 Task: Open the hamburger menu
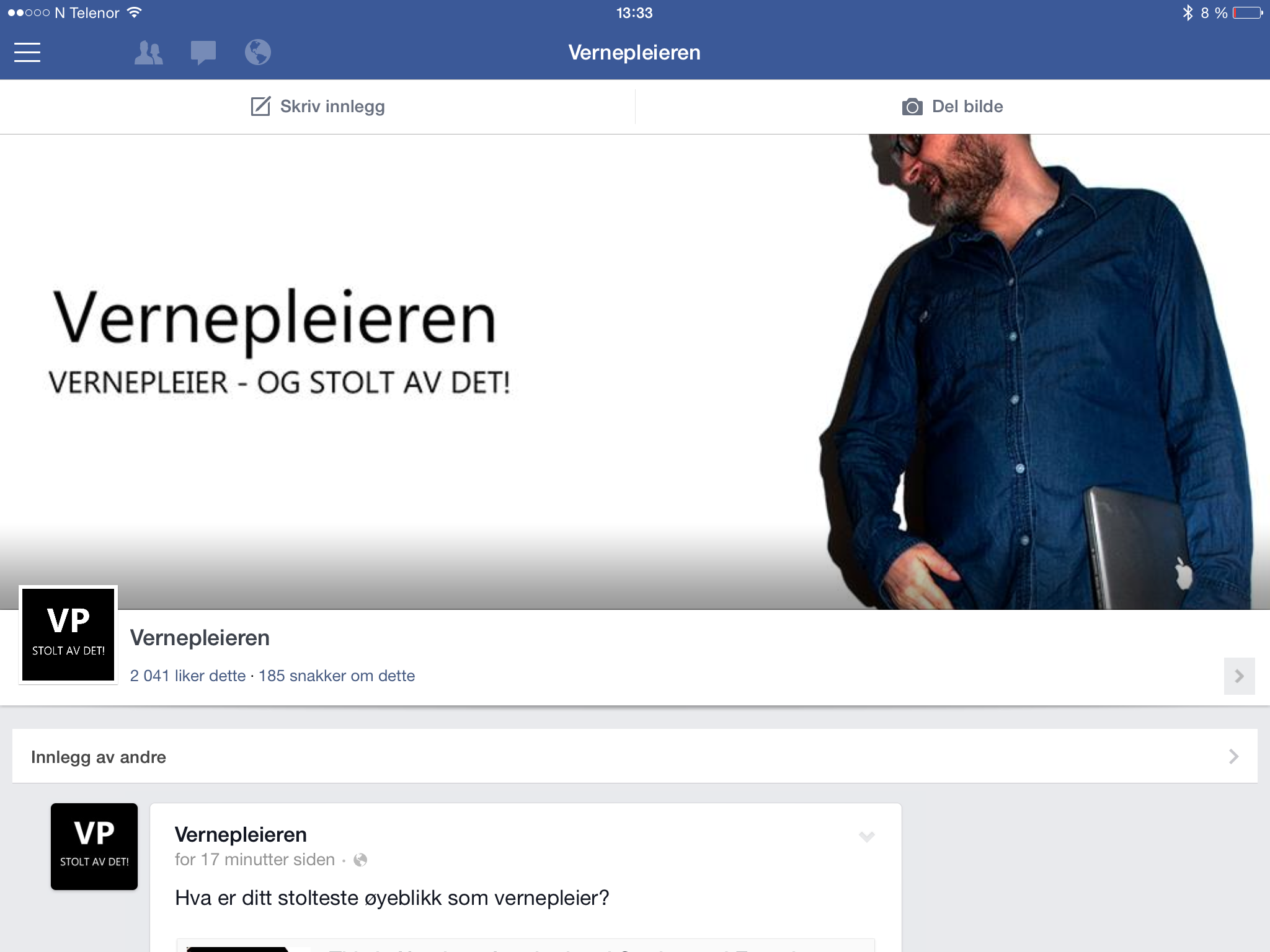[x=27, y=53]
